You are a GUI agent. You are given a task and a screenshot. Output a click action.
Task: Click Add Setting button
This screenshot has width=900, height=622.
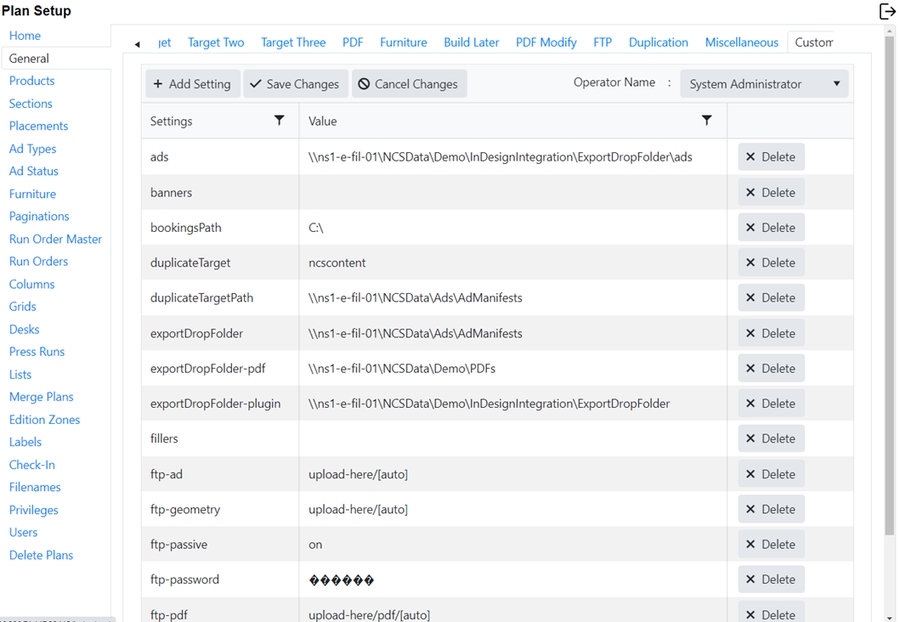click(x=192, y=84)
